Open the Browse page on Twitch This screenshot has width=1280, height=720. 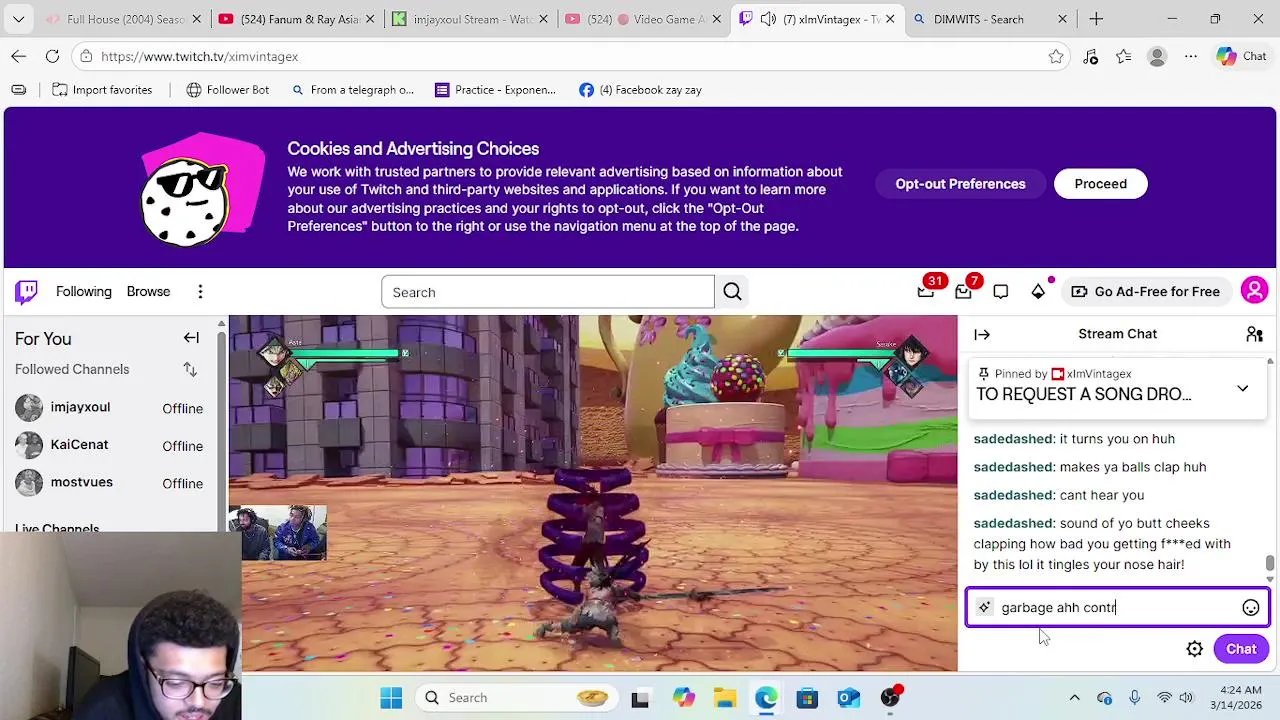pyautogui.click(x=148, y=292)
